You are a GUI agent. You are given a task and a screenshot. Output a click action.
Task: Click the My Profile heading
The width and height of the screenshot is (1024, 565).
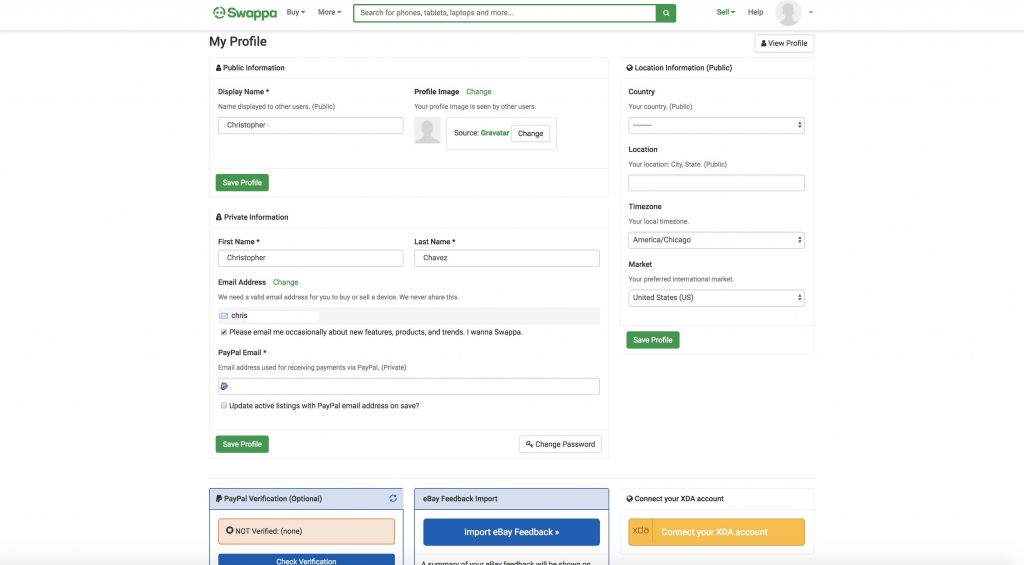tap(238, 42)
